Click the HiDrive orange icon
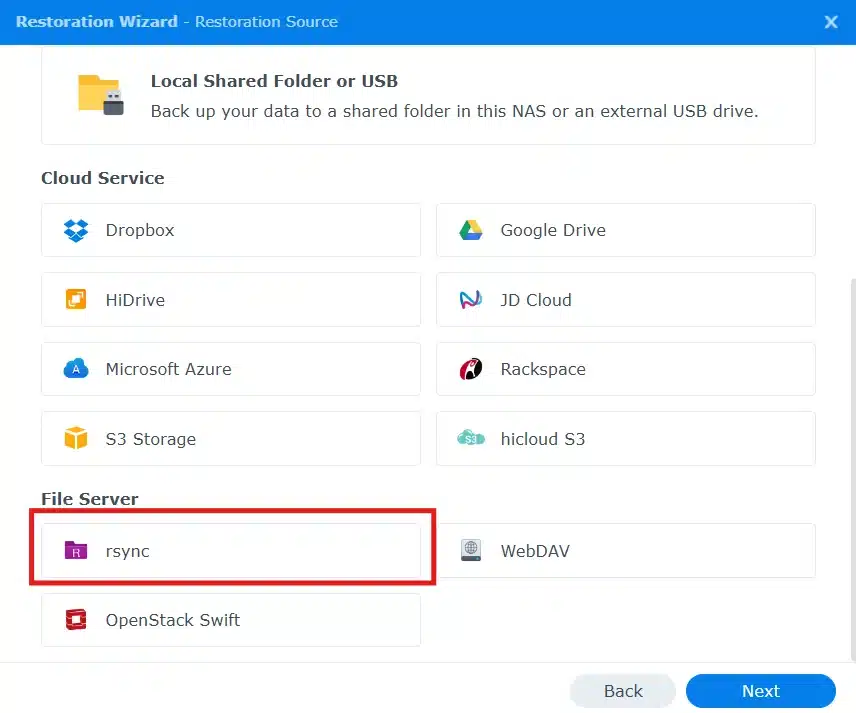The height and width of the screenshot is (713, 856). click(x=76, y=300)
